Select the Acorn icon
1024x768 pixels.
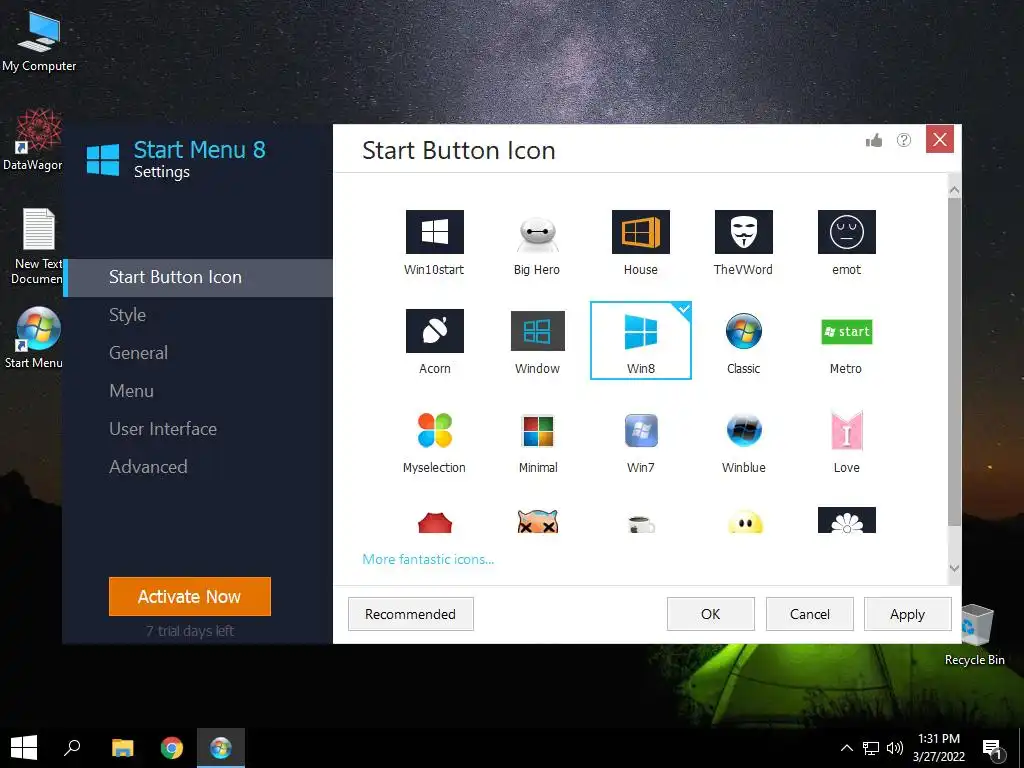point(434,342)
